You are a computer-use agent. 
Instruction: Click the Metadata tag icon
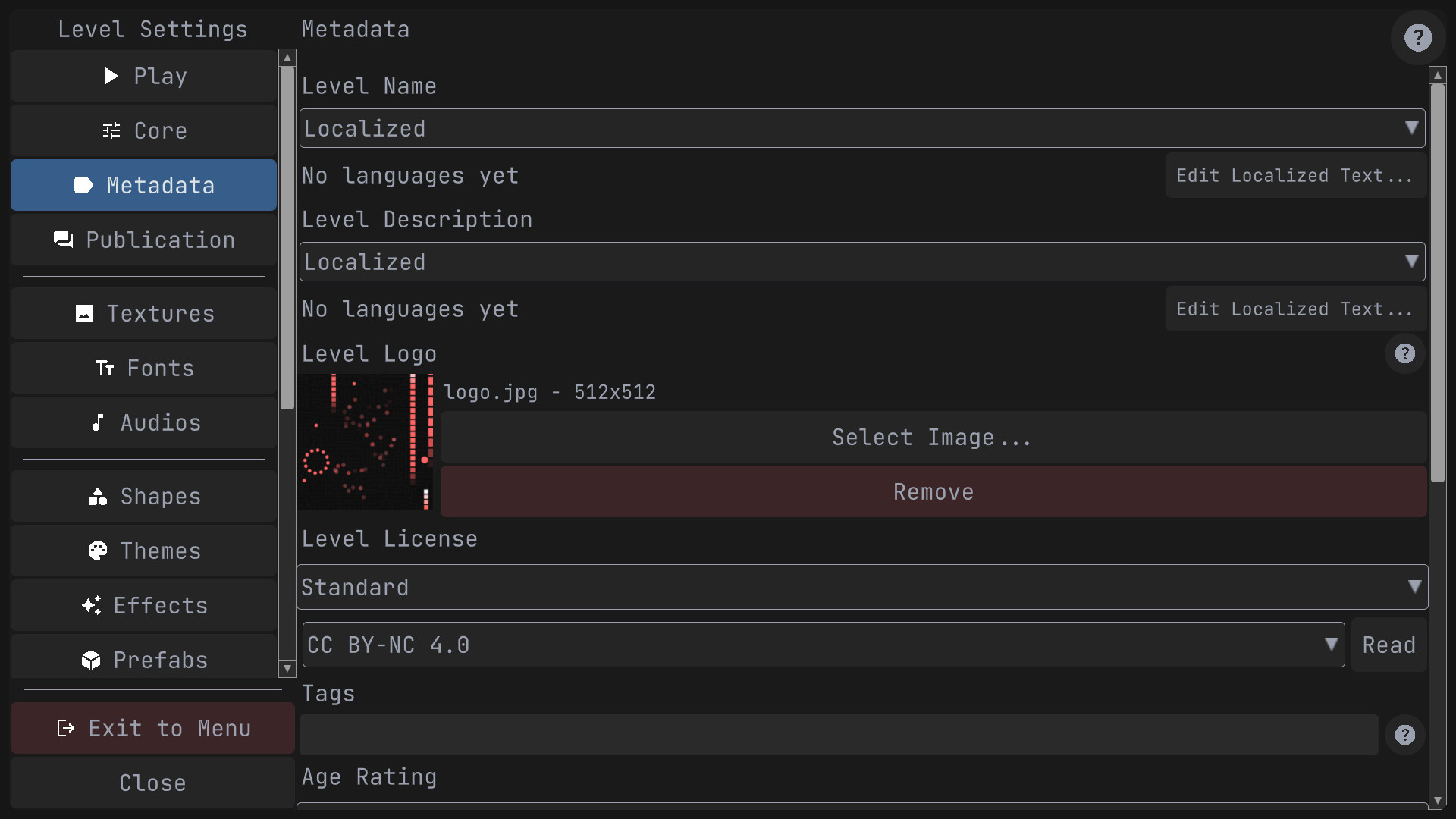pyautogui.click(x=83, y=185)
